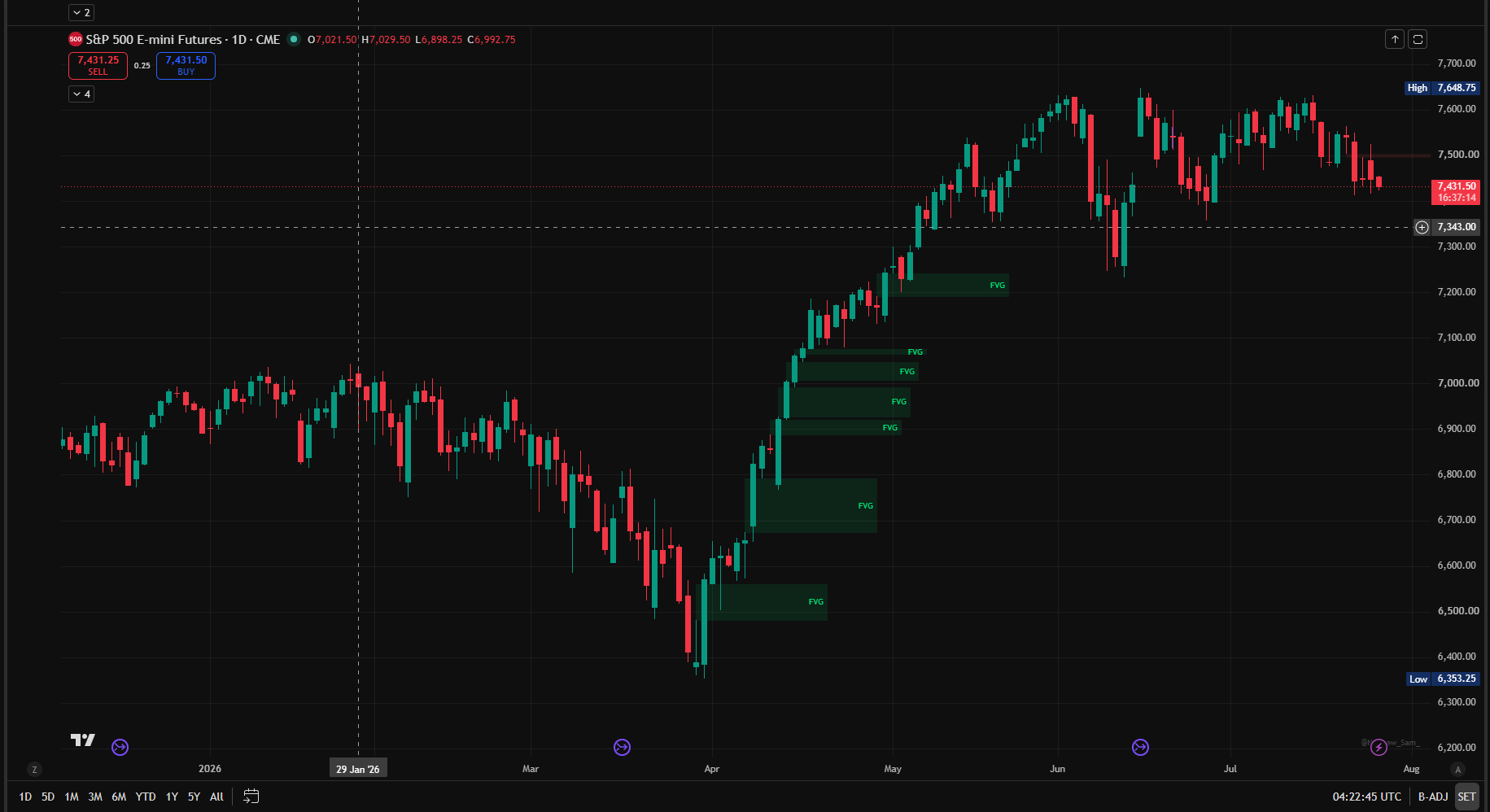The image size is (1490, 812).
Task: Select the 1M time range
Action: (x=72, y=797)
